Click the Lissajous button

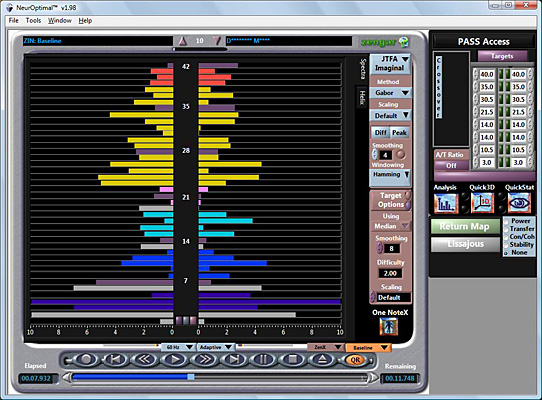tap(465, 244)
